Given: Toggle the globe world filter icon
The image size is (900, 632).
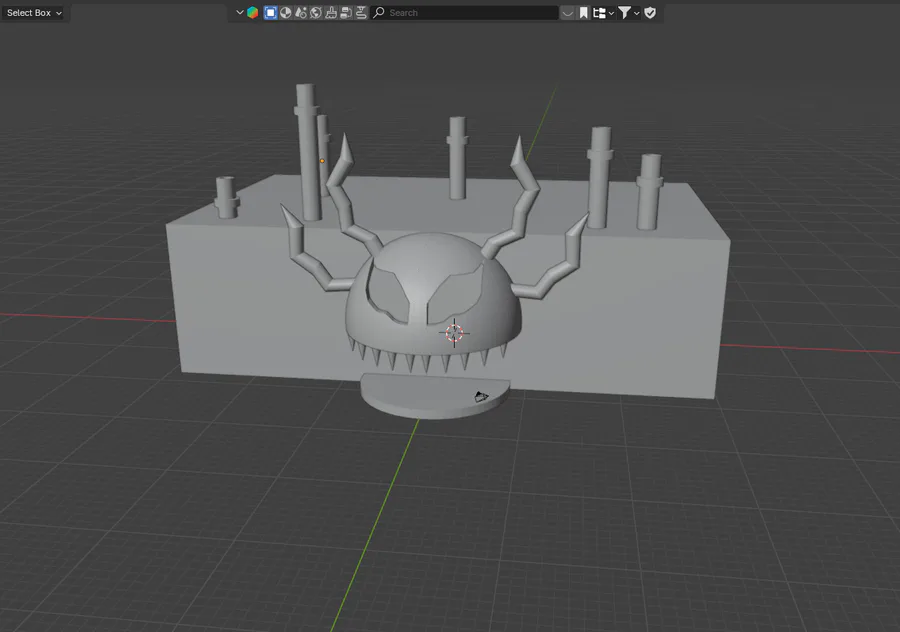Looking at the screenshot, I should [x=316, y=13].
